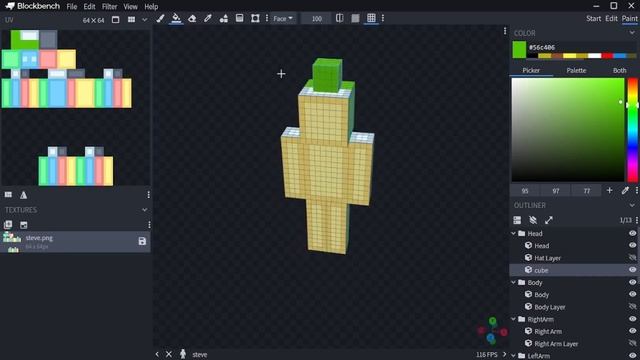This screenshot has width=640, height=360.
Task: Select the Color Picker eyedropper tool
Action: click(208, 18)
